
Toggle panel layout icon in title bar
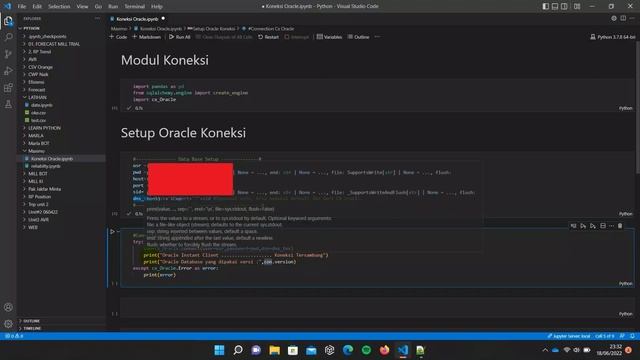point(555,6)
